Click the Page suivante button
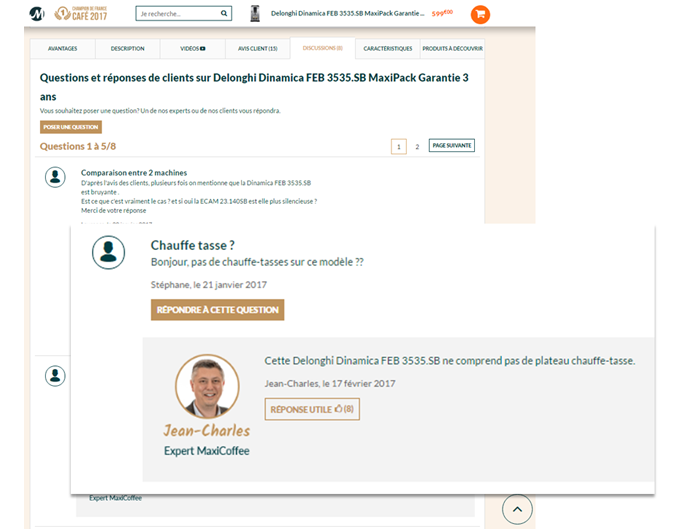This screenshot has height=532, width=673. click(x=452, y=146)
